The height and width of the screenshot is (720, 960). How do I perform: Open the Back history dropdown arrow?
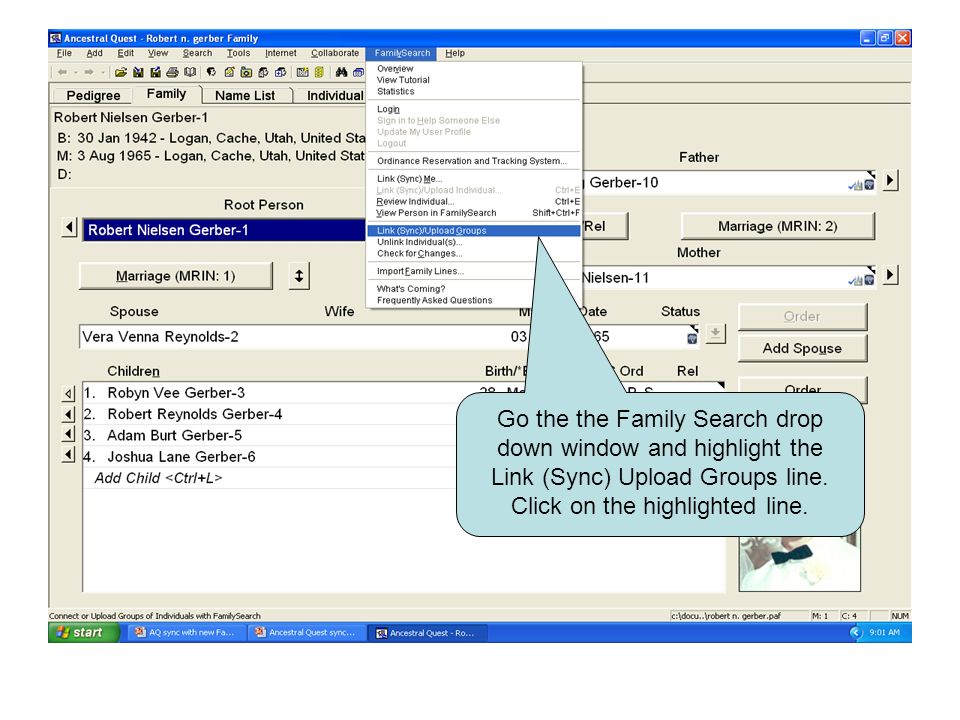tap(75, 72)
